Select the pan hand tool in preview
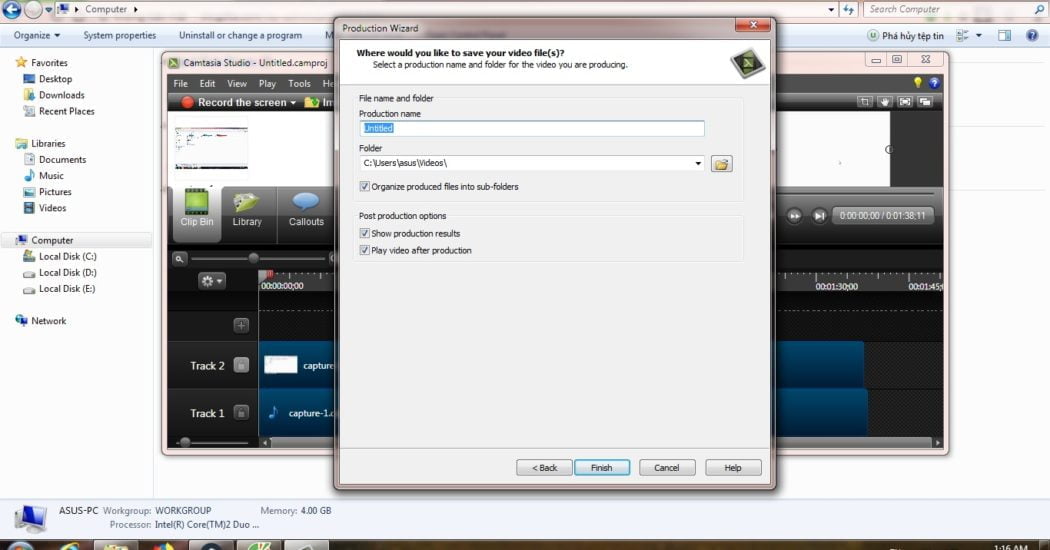The width and height of the screenshot is (1050, 550). pyautogui.click(x=885, y=101)
